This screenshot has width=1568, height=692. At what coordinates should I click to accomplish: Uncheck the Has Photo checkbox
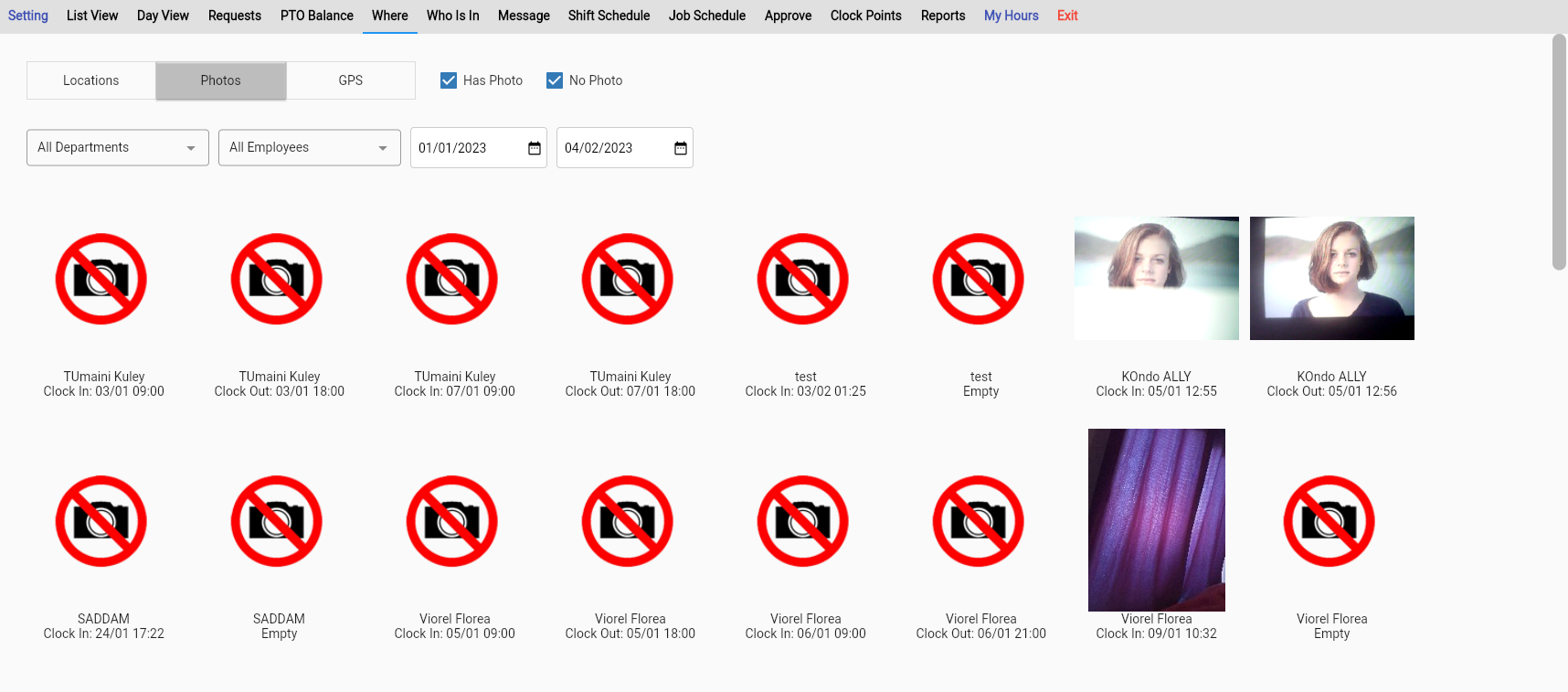click(x=449, y=80)
